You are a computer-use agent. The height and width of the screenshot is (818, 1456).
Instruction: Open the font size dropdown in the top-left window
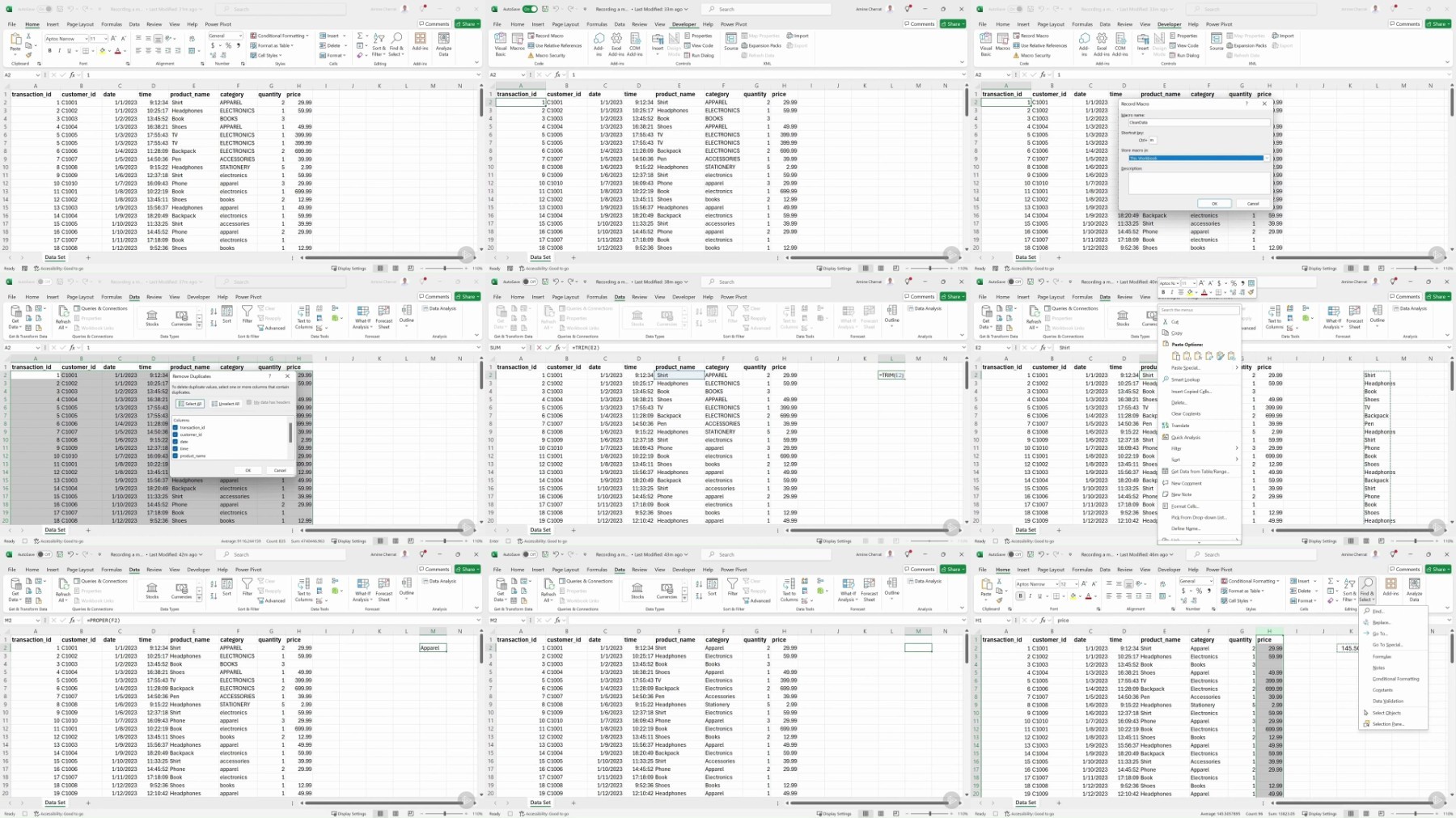[x=105, y=39]
